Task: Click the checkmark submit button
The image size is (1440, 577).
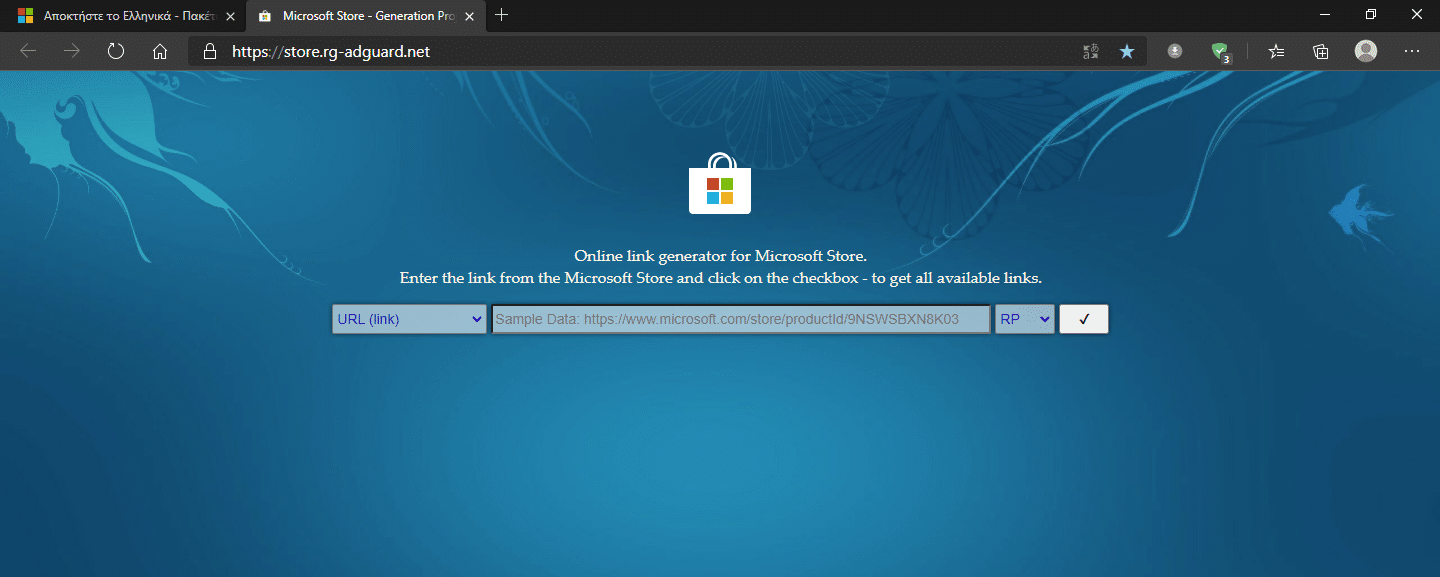Action: point(1084,319)
